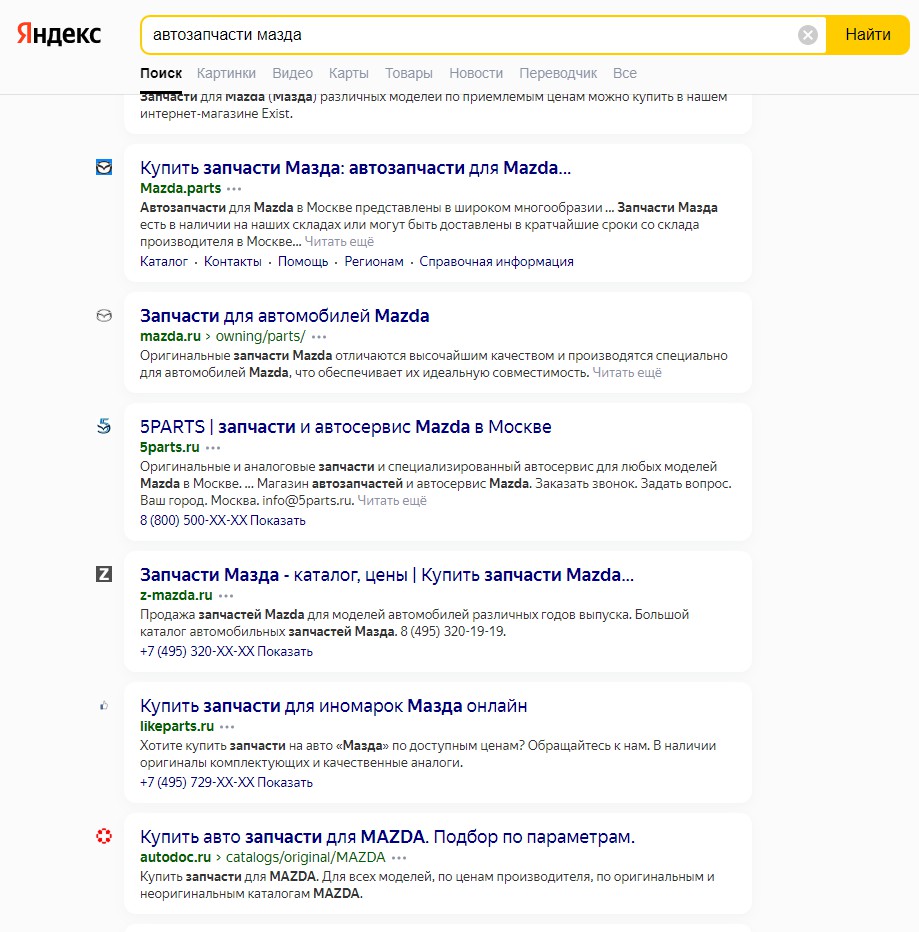This screenshot has height=932, width=919.
Task: Open the Каталог sitelink
Action: [164, 262]
